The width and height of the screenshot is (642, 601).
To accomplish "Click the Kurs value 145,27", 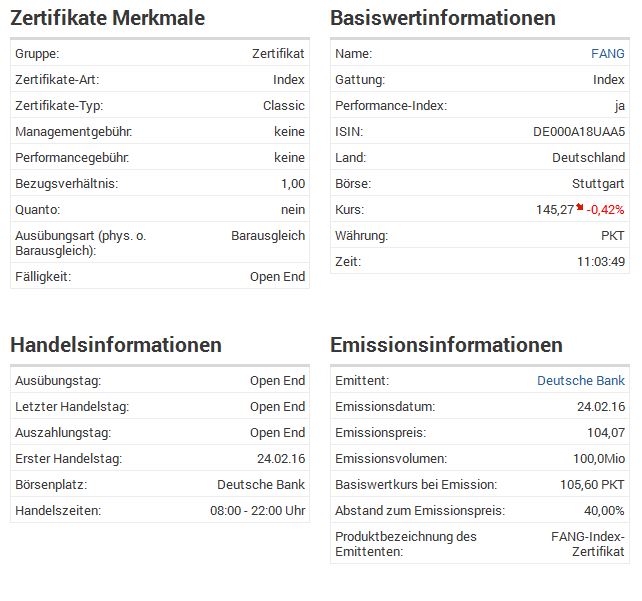I will coord(555,210).
